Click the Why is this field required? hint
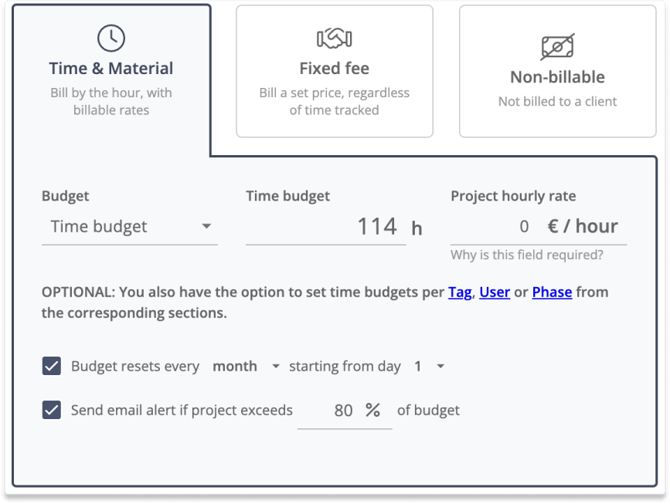 [526, 255]
